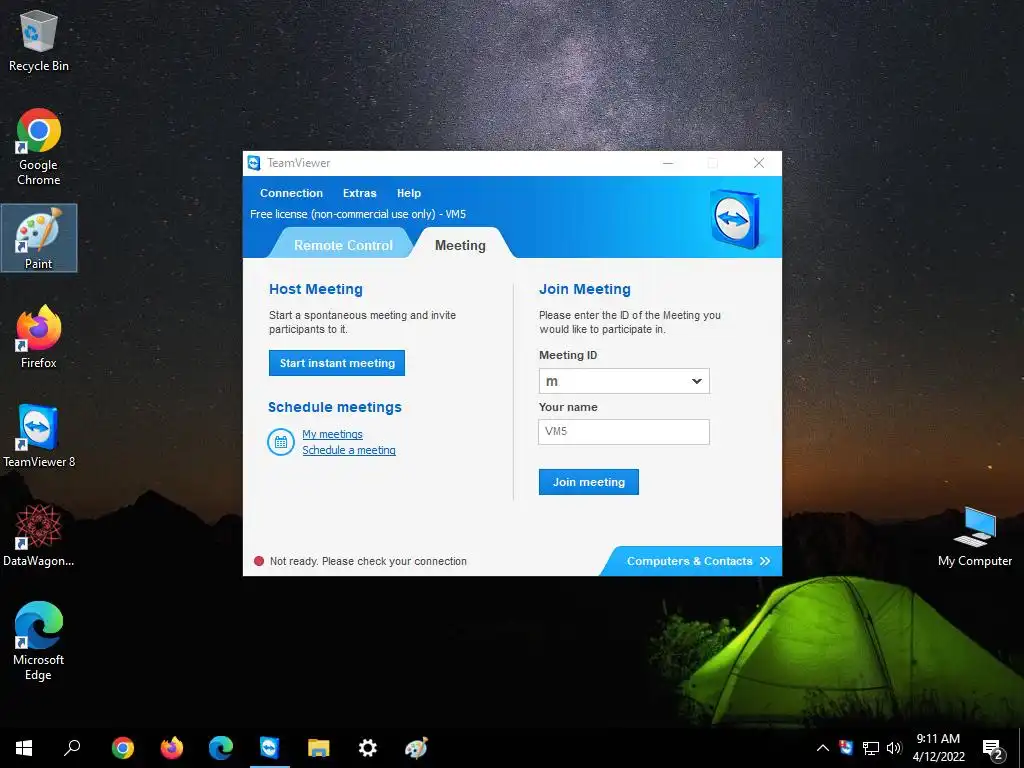Select the My Computer desktop icon
This screenshot has width=1024, height=768.
[x=974, y=537]
